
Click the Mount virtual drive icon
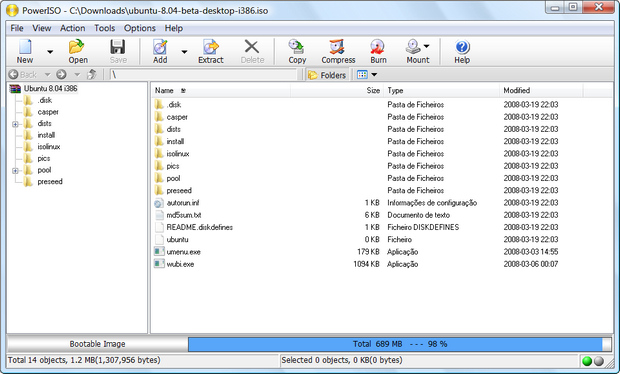414,47
